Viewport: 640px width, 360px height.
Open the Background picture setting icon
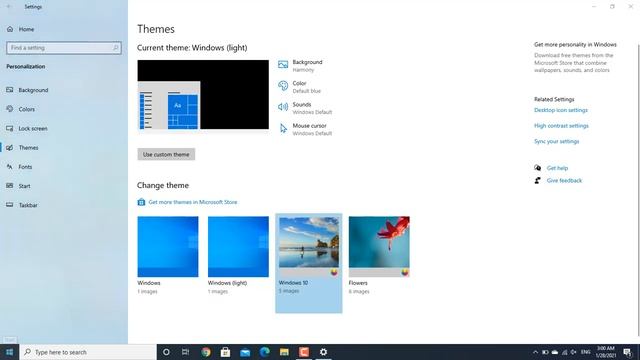click(x=283, y=64)
